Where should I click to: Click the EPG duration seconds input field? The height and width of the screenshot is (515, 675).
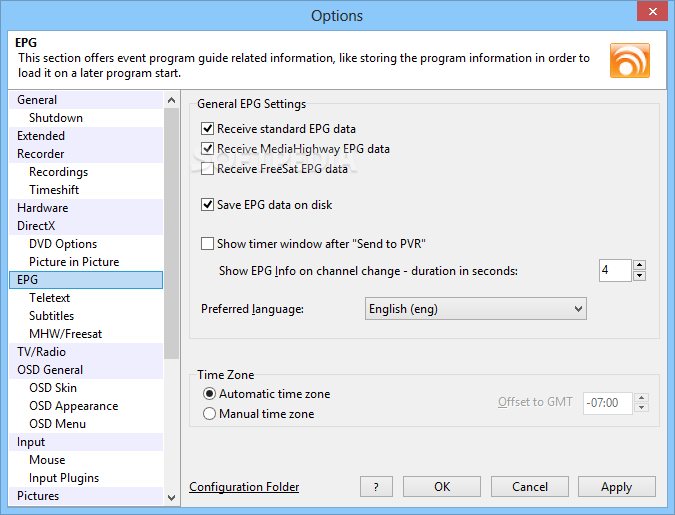pos(615,270)
